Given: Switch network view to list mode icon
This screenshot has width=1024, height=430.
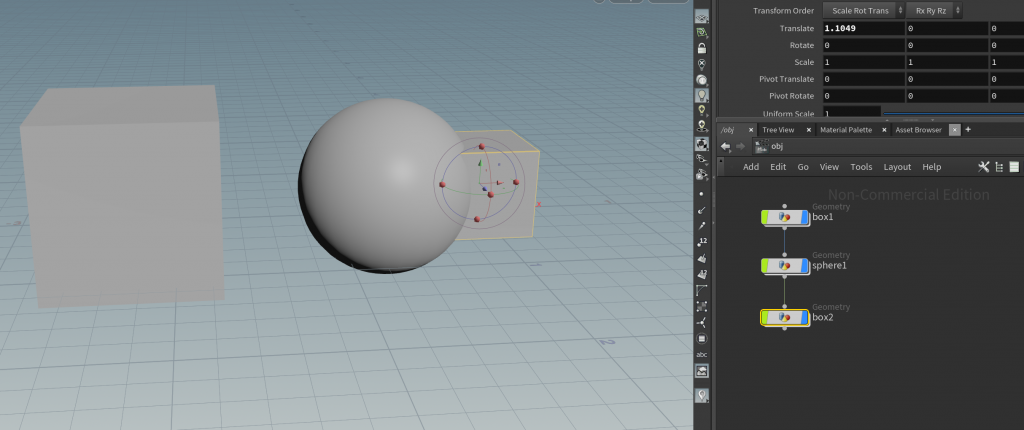Looking at the screenshot, I should (x=999, y=167).
